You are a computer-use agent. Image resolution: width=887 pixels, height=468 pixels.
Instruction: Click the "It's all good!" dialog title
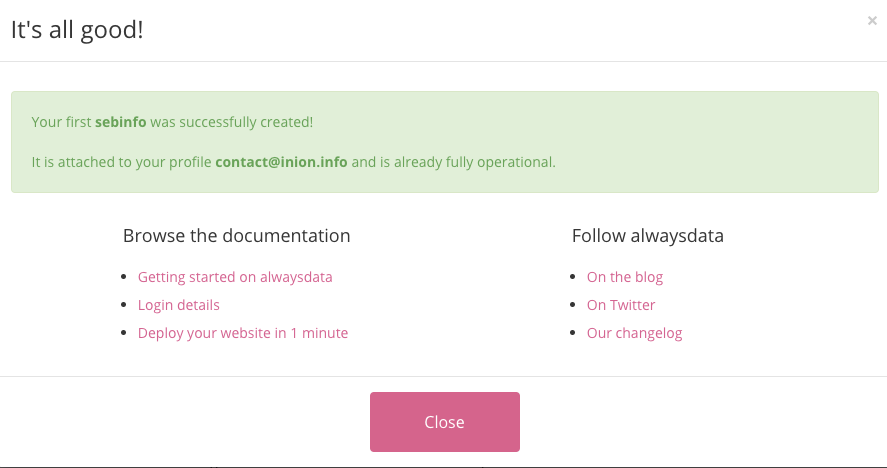77,29
